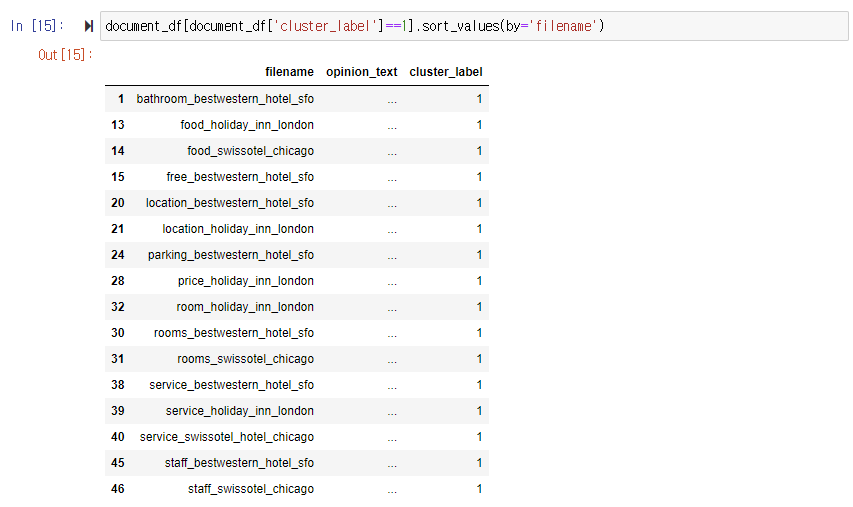This screenshot has height=507, width=853.
Task: Select the rooms_swissotel_chicago cell
Action: pyautogui.click(x=245, y=359)
